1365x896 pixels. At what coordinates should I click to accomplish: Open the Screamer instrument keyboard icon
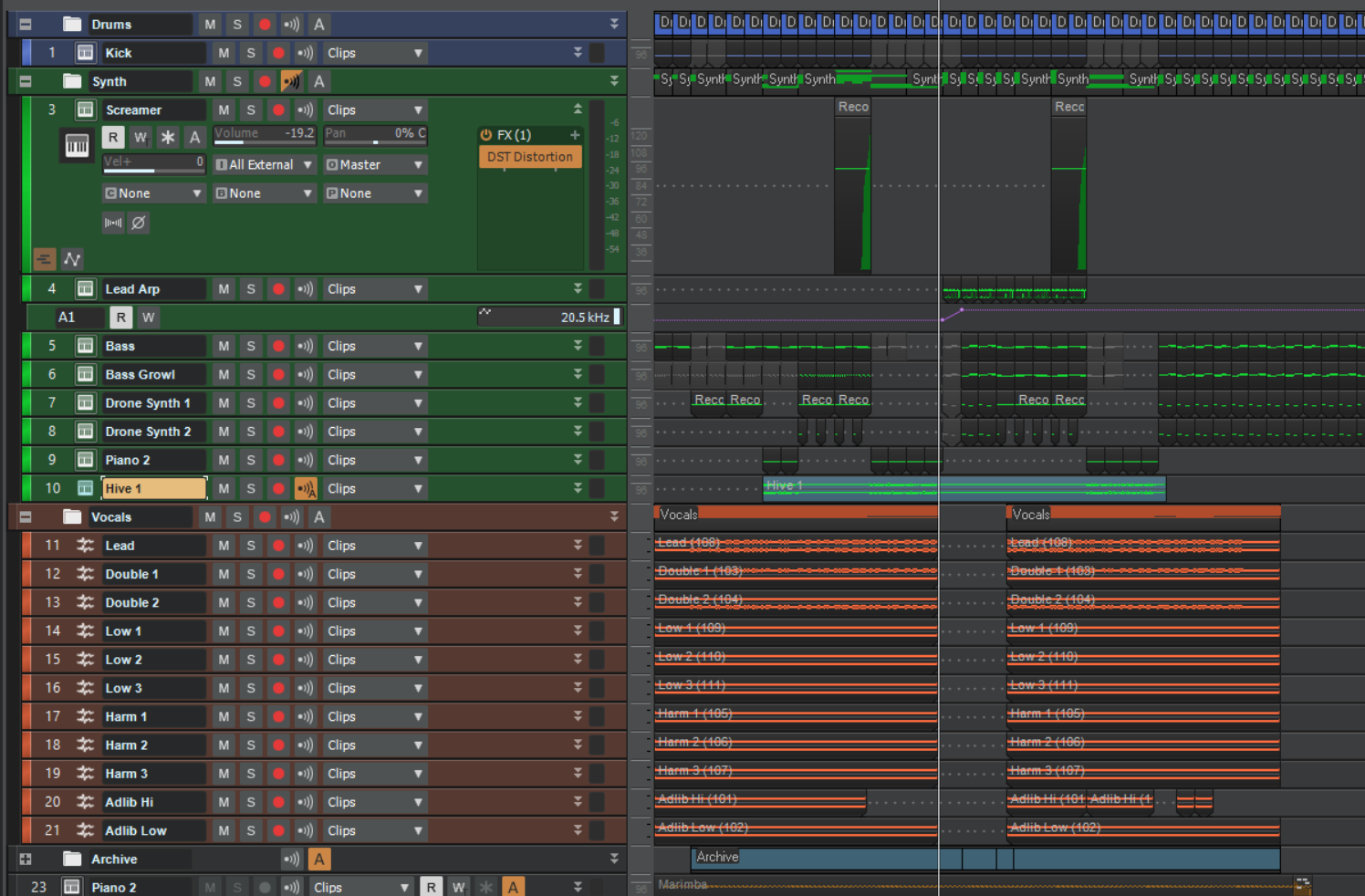tap(77, 145)
